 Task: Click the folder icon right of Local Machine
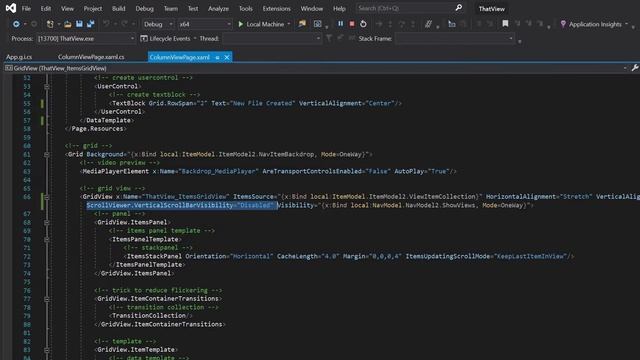click(302, 24)
